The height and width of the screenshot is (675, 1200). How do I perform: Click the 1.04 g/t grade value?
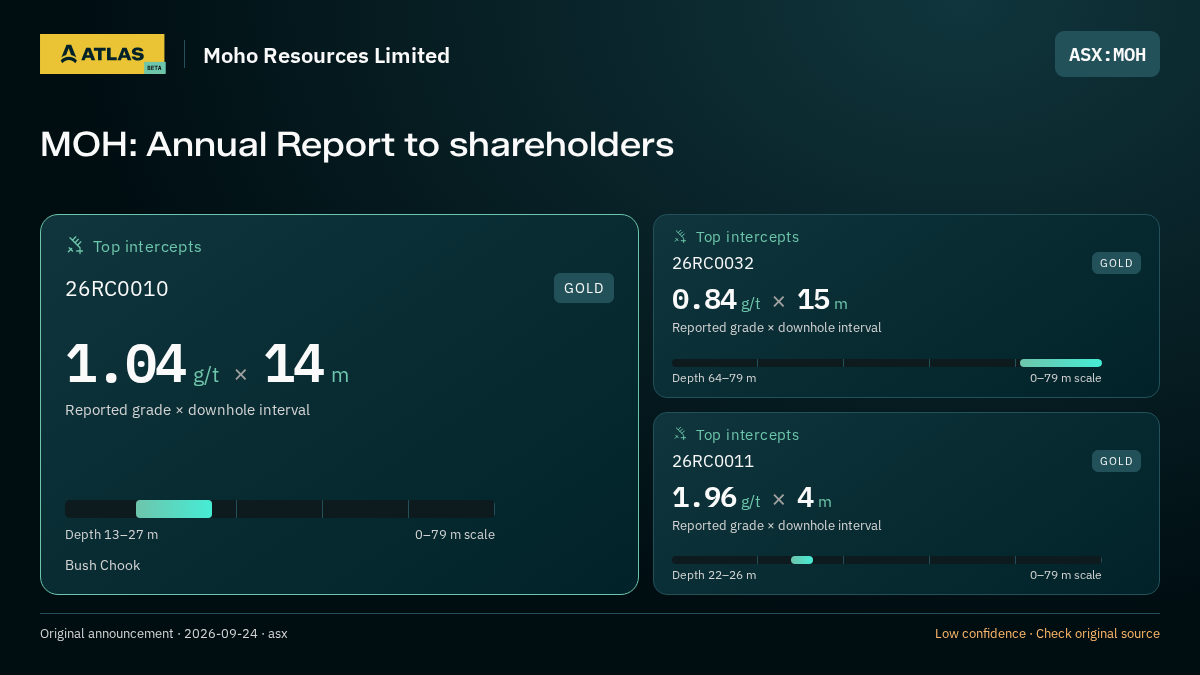142,365
